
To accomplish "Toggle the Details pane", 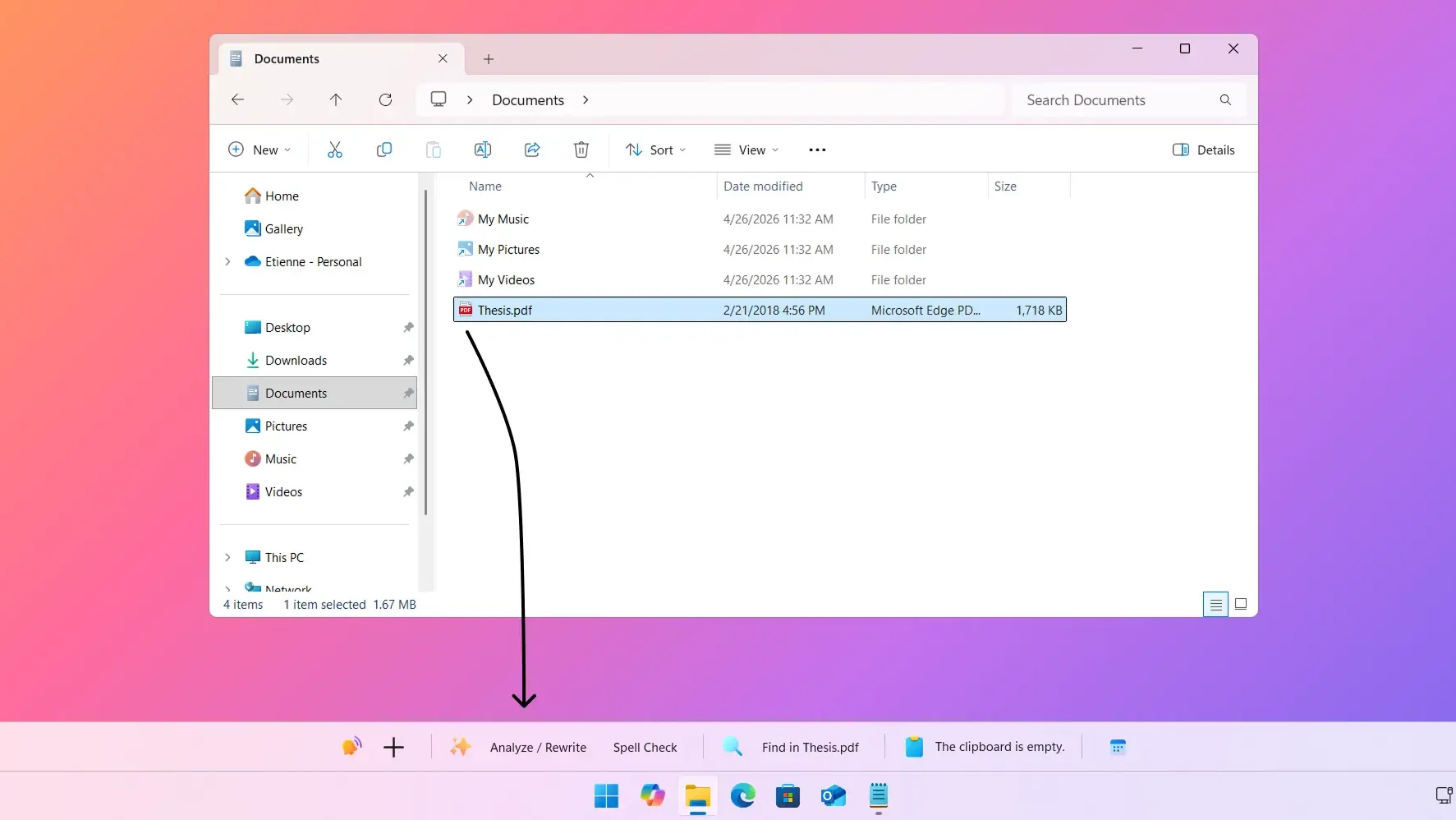I will 1204,150.
